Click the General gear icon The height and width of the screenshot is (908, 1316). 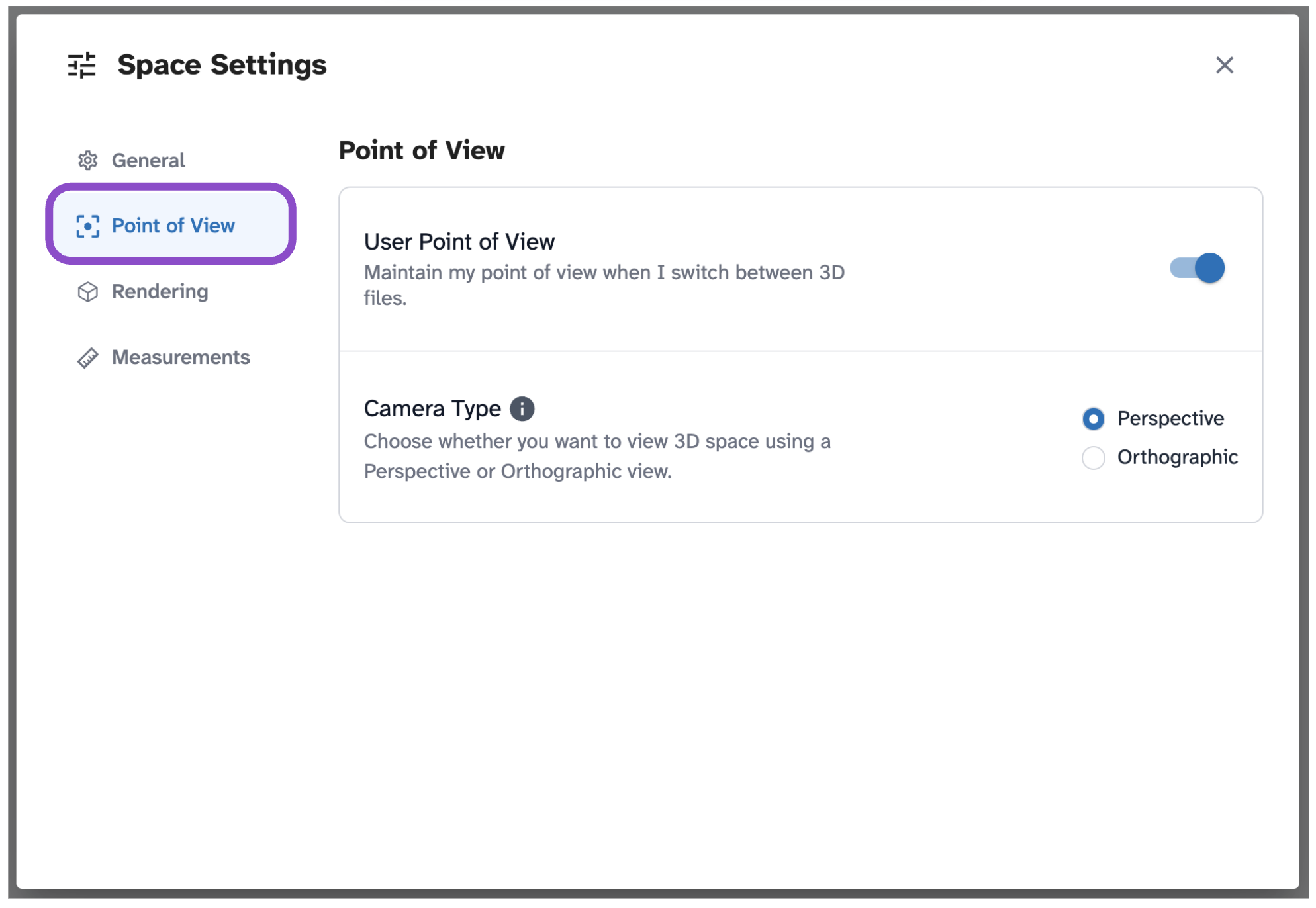coord(87,160)
